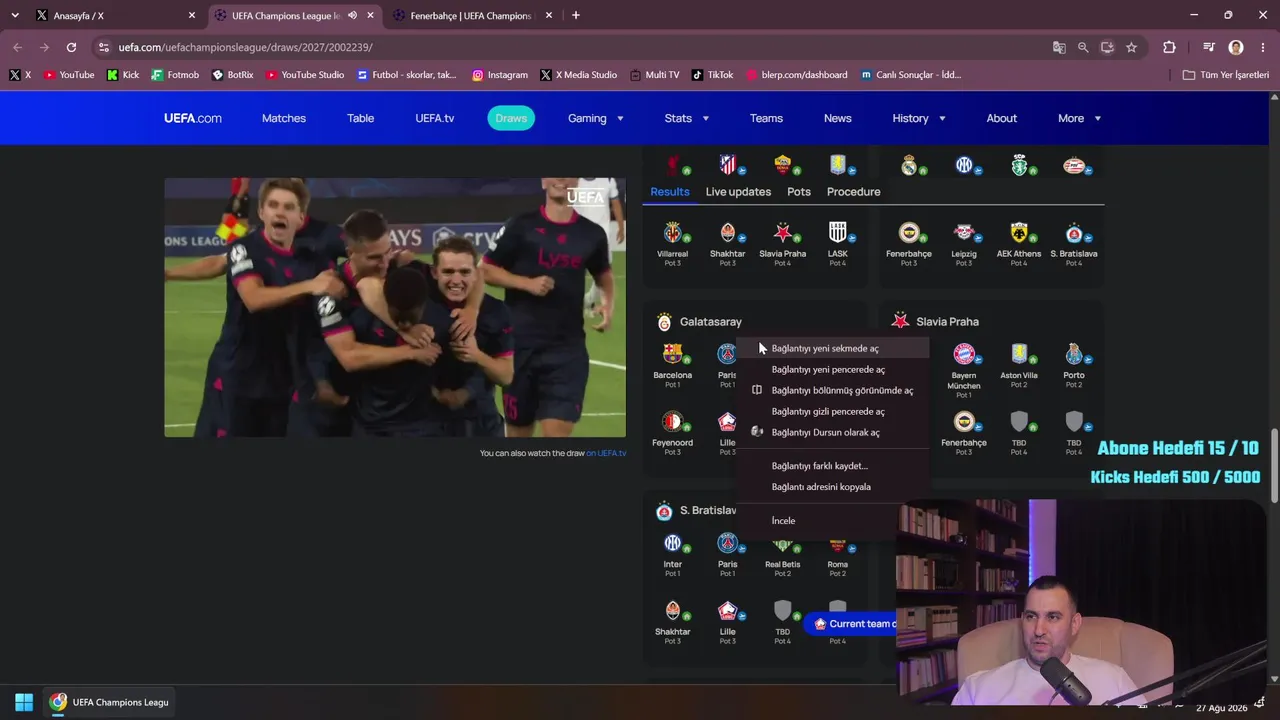Screen dimensions: 1280x720
Task: Switch to the Anasayfa / X browser tab
Action: point(116,15)
